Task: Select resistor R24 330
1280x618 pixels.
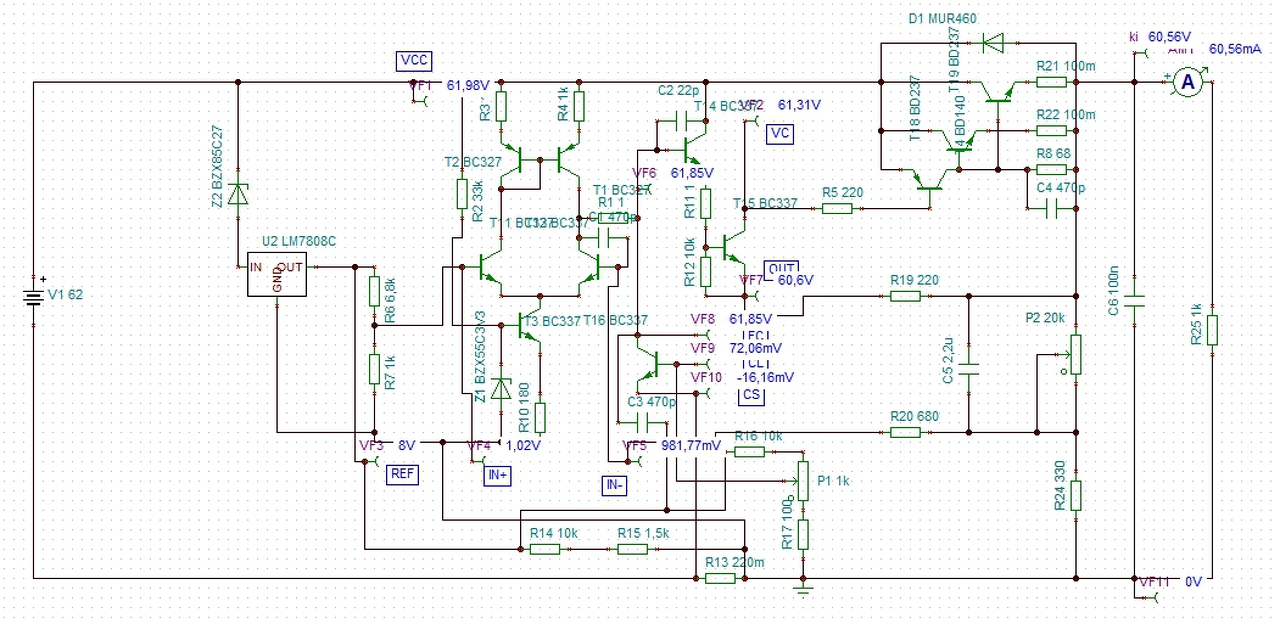Action: click(x=1076, y=494)
